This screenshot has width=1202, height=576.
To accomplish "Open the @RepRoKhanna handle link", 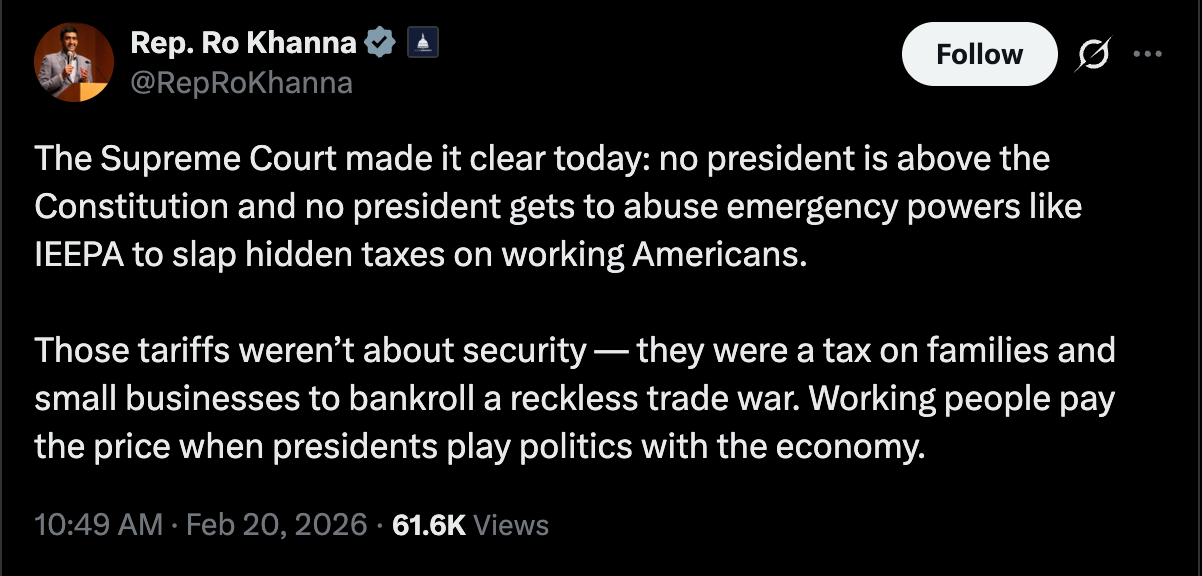I will coord(240,83).
